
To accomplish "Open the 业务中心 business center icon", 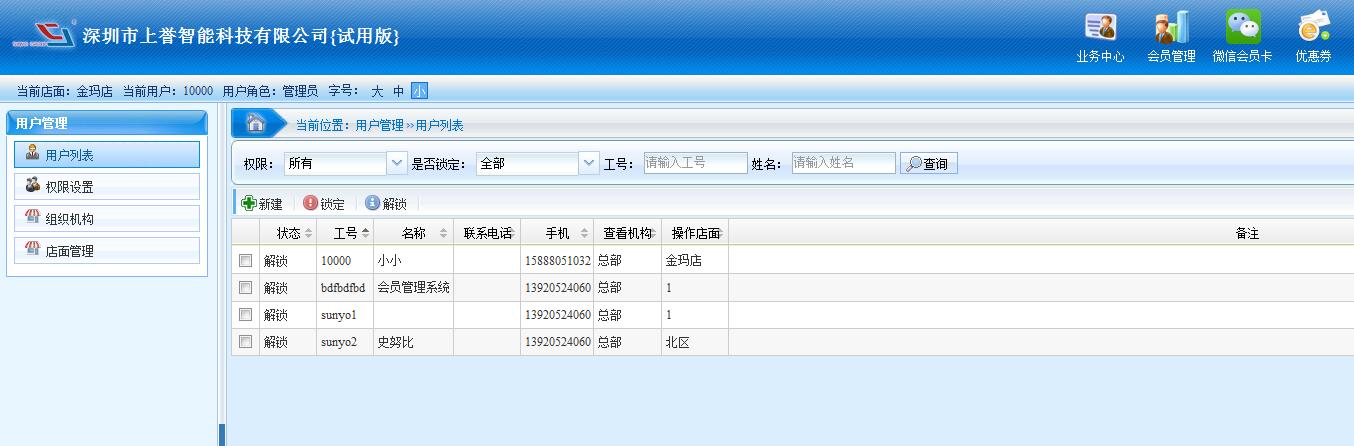I will point(1100,28).
